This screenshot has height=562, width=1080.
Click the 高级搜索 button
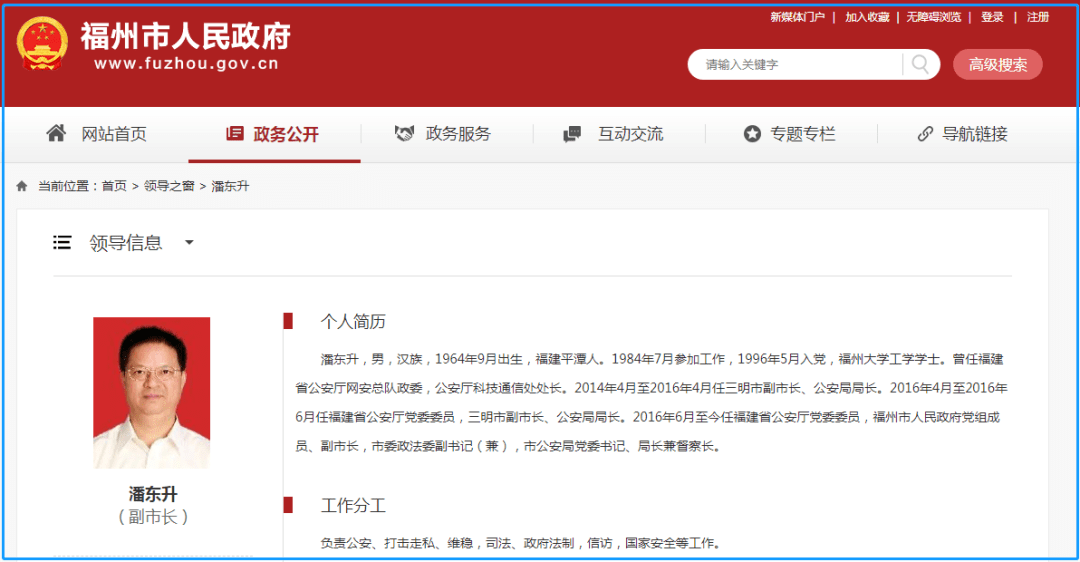pos(997,65)
